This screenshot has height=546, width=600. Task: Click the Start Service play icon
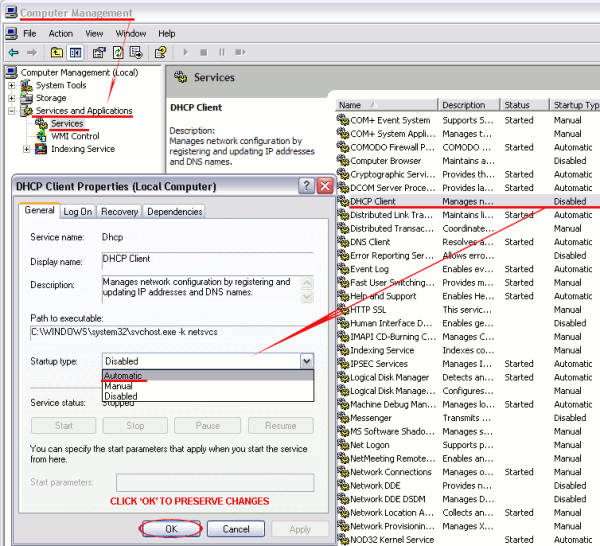(186, 52)
